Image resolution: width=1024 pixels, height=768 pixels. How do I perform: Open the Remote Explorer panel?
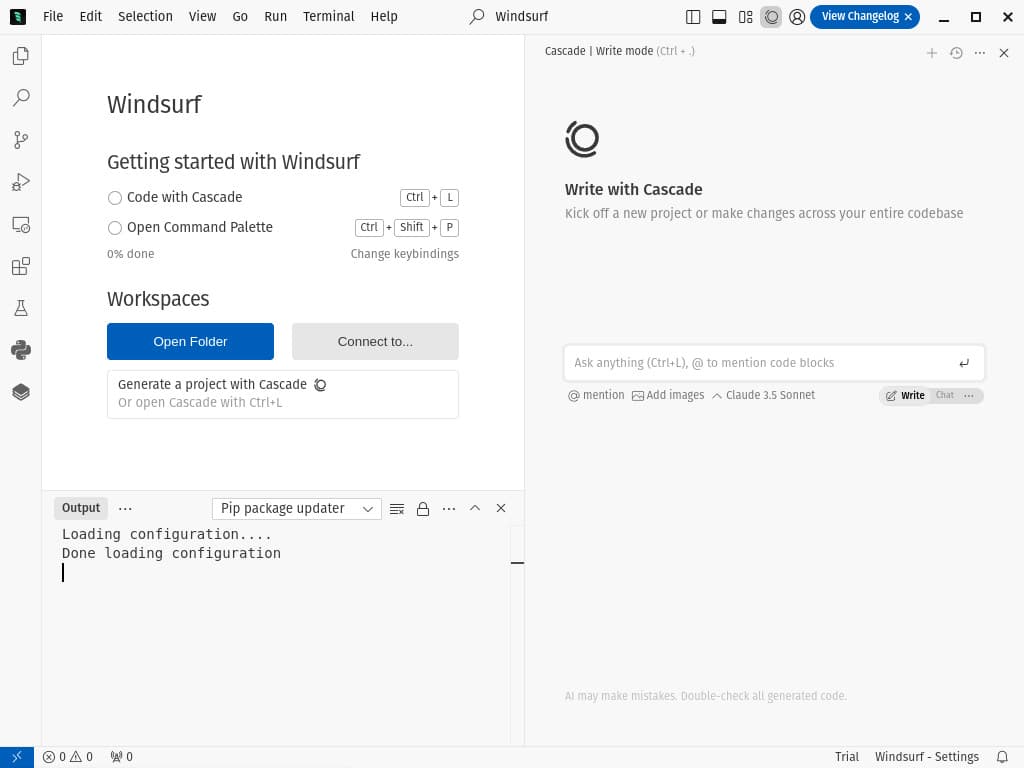[x=20, y=224]
